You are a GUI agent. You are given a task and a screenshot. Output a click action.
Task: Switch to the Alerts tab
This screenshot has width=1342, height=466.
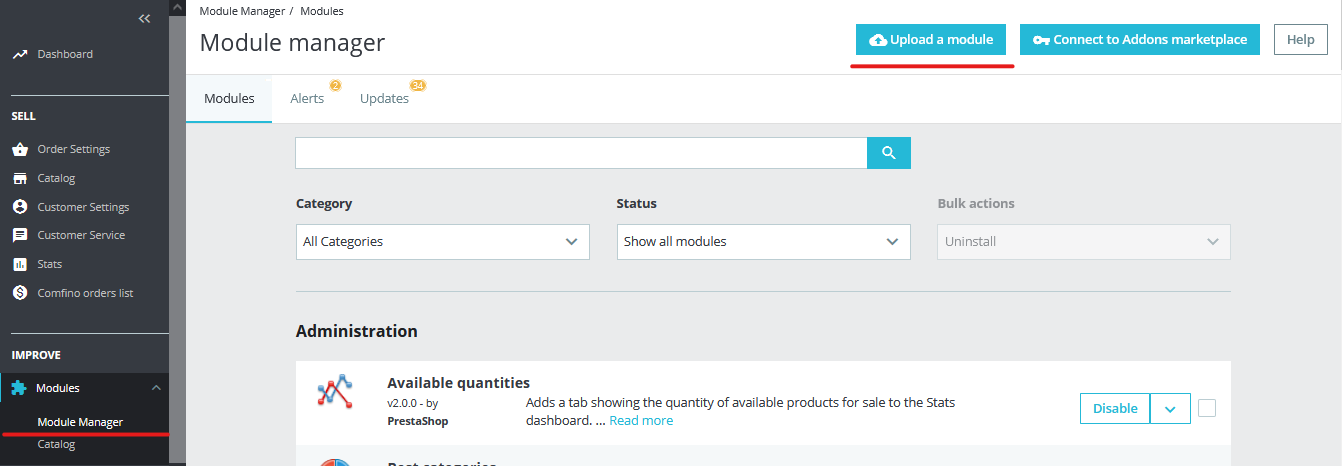[307, 98]
